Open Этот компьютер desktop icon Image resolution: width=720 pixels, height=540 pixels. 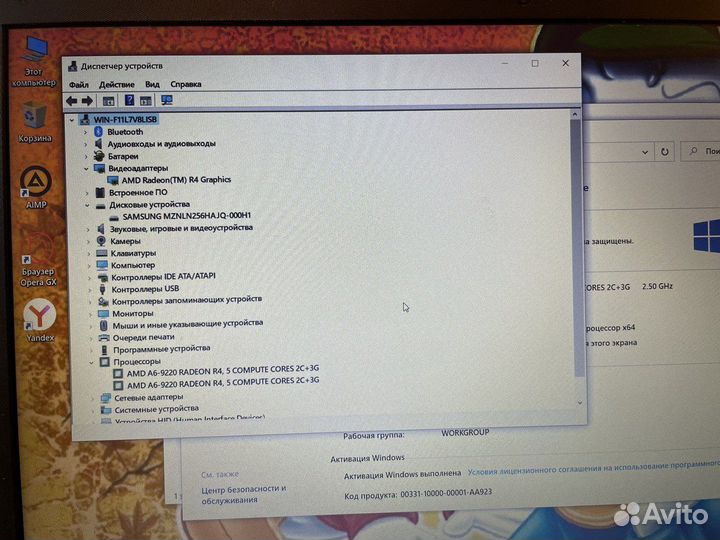coord(34,61)
